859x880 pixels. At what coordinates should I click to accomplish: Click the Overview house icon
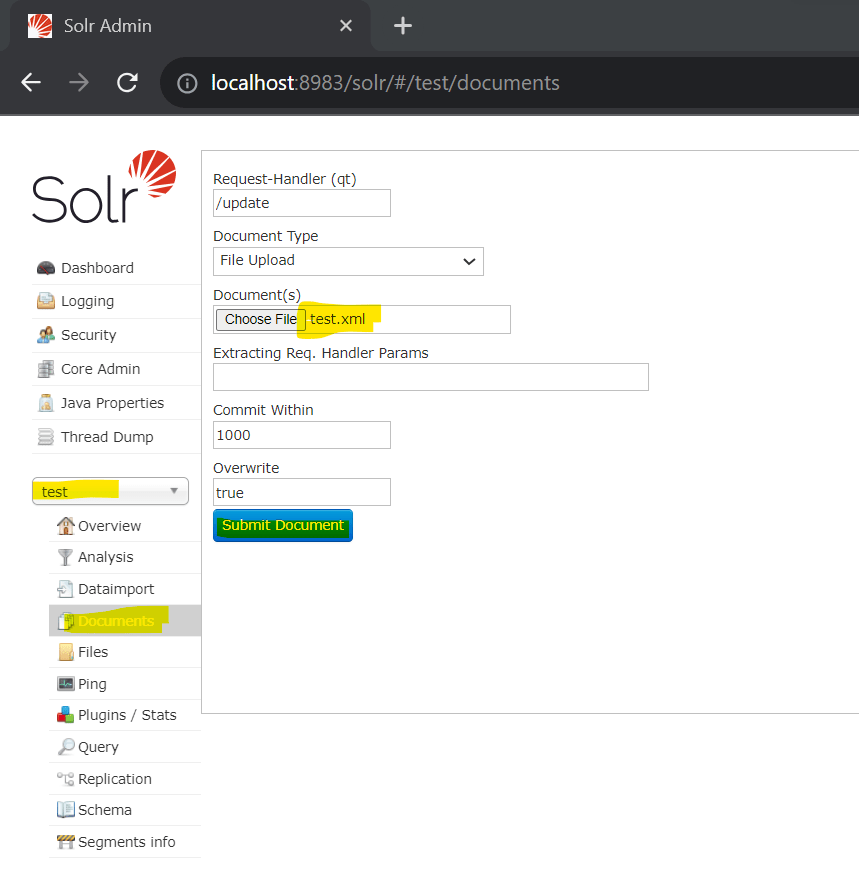pos(66,526)
